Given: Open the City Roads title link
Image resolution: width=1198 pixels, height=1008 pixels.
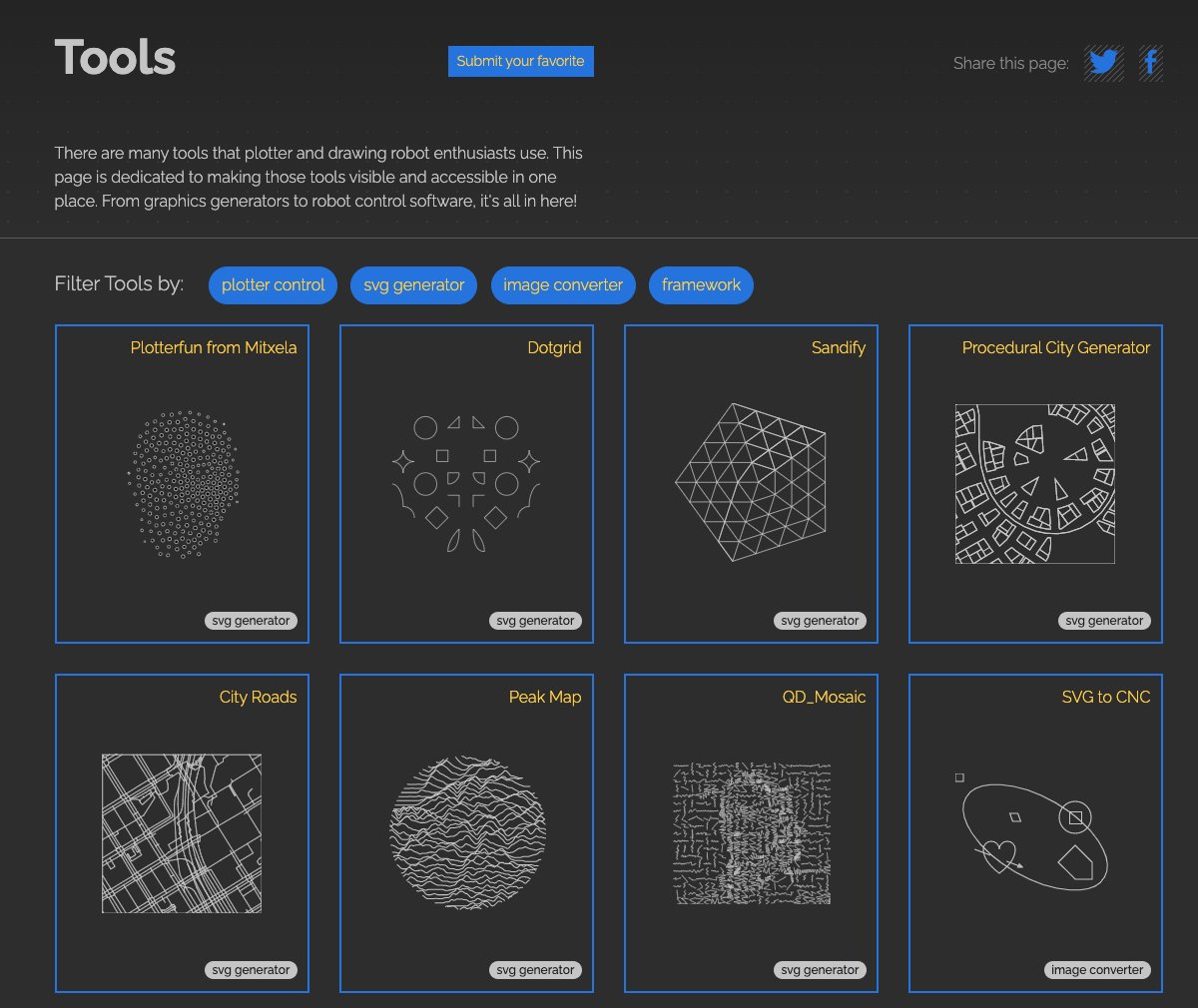Looking at the screenshot, I should pyautogui.click(x=259, y=697).
